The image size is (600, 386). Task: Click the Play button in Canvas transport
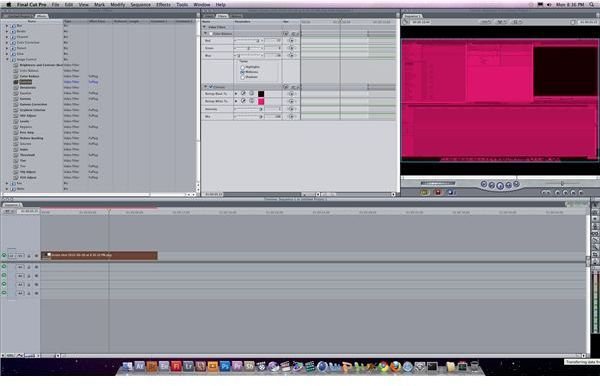coord(500,186)
